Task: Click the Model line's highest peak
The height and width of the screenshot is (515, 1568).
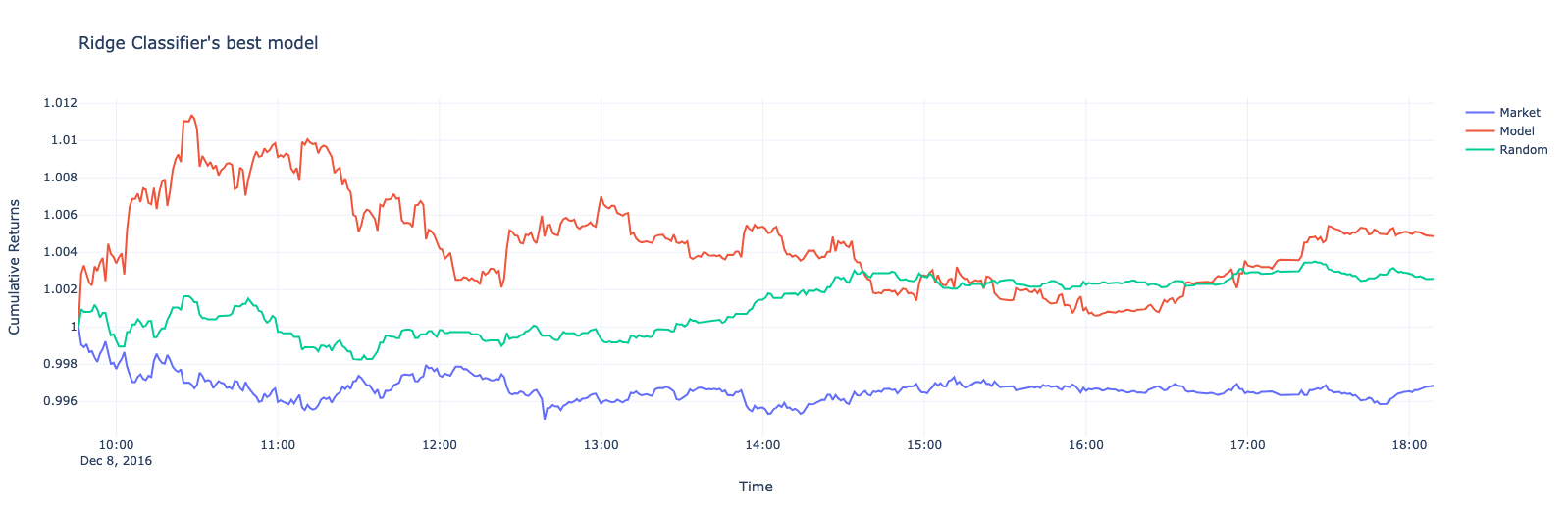Action: click(191, 115)
